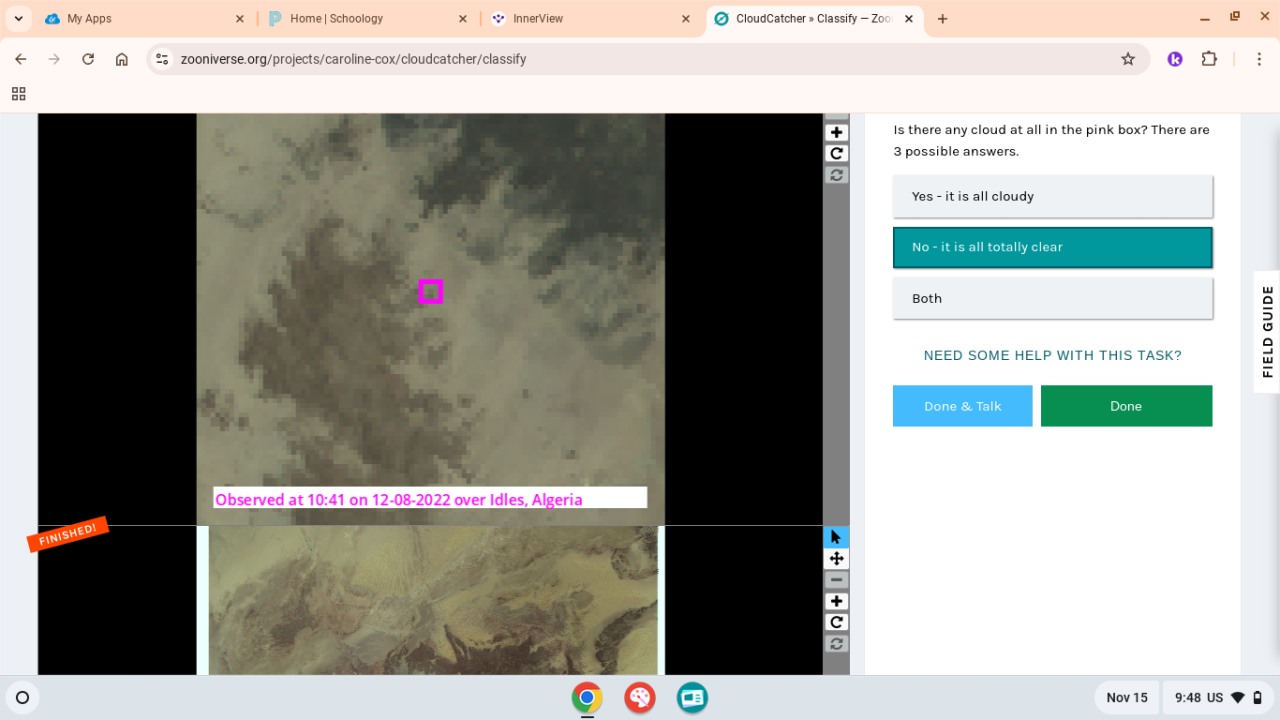
Task: Open Chrome from the shelf
Action: point(587,697)
